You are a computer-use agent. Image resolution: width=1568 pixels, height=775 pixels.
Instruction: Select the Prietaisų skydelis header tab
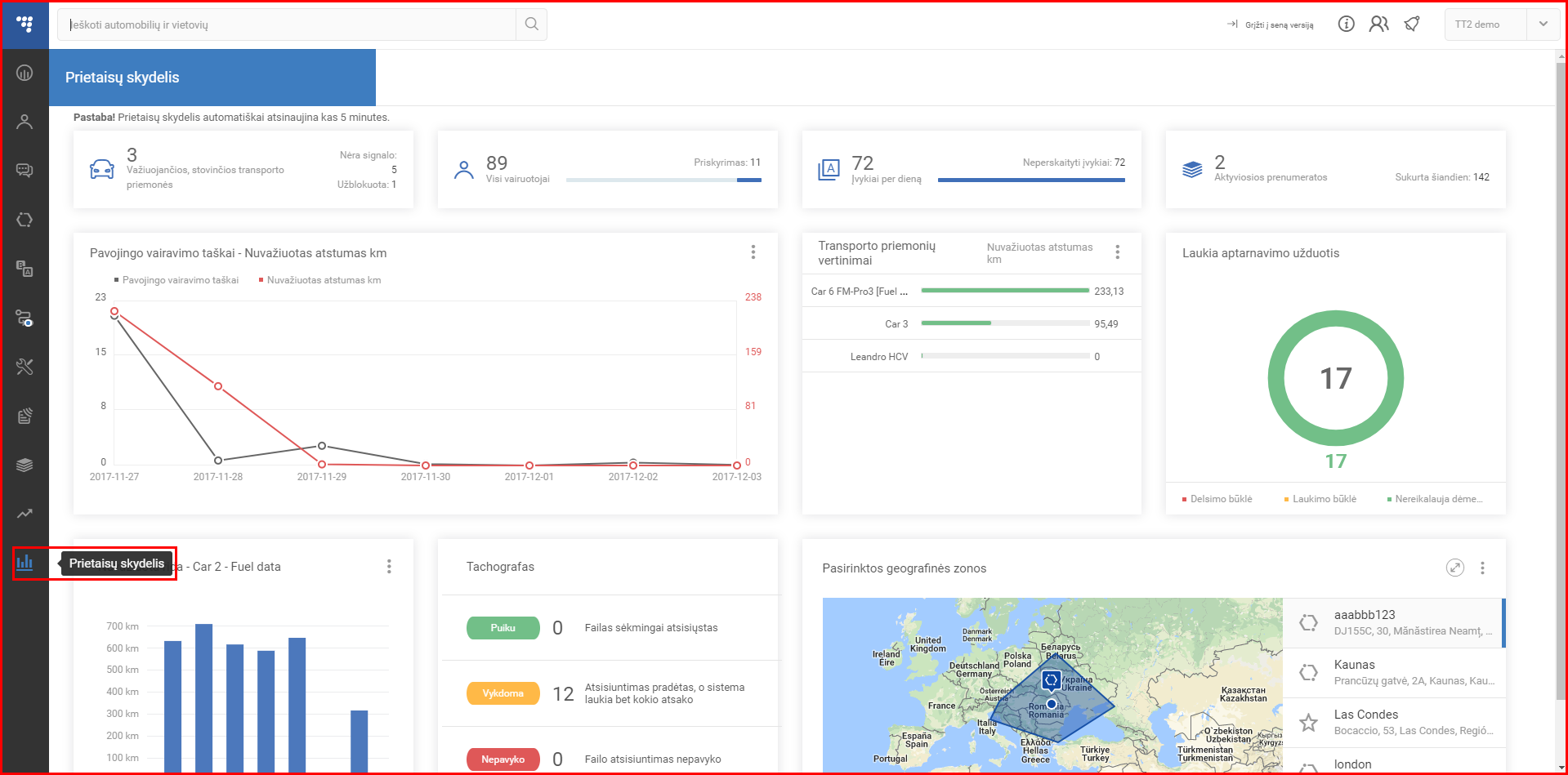tap(212, 78)
